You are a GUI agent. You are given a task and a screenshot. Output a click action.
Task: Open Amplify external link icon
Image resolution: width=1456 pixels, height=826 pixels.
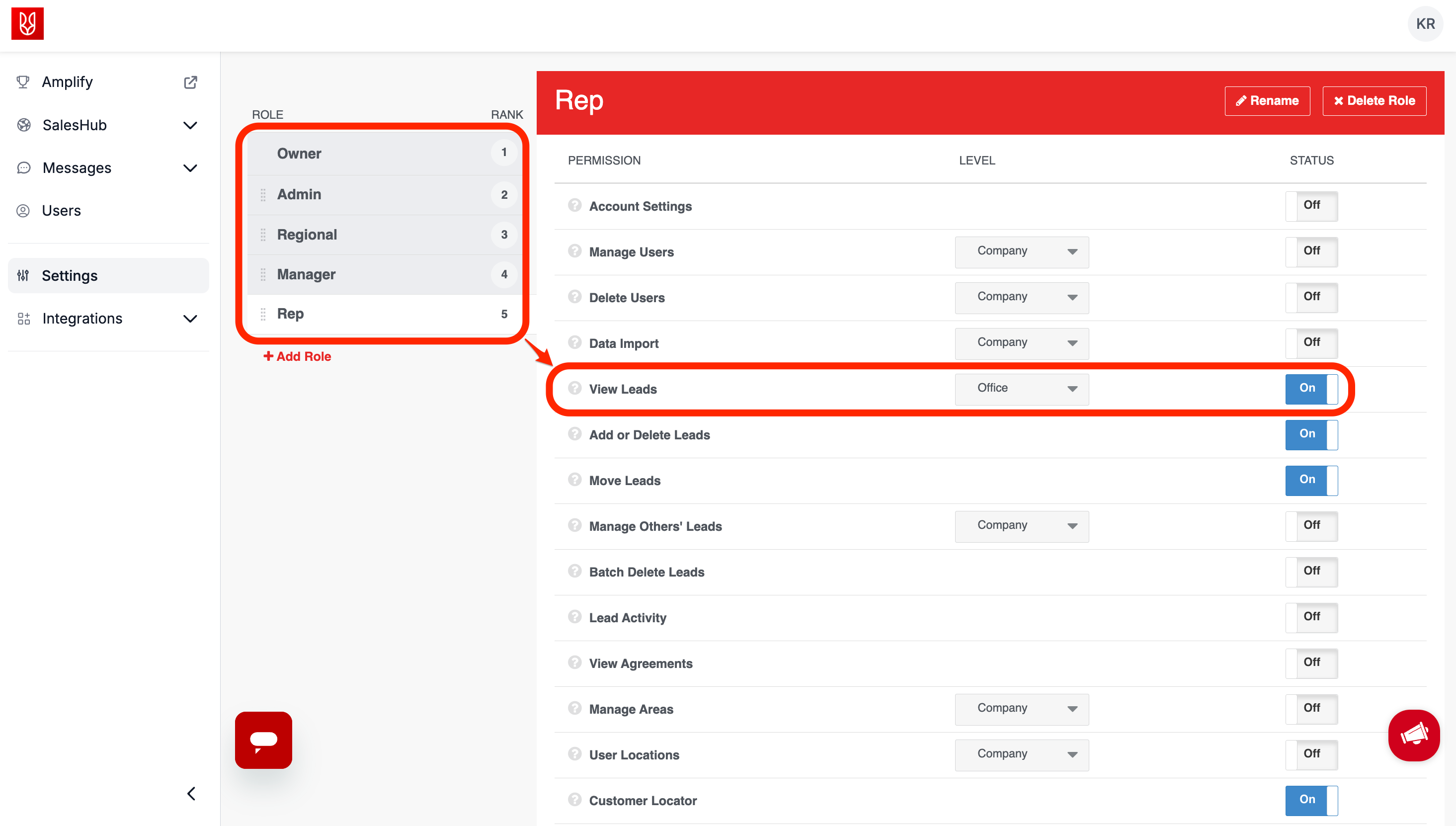click(x=191, y=83)
